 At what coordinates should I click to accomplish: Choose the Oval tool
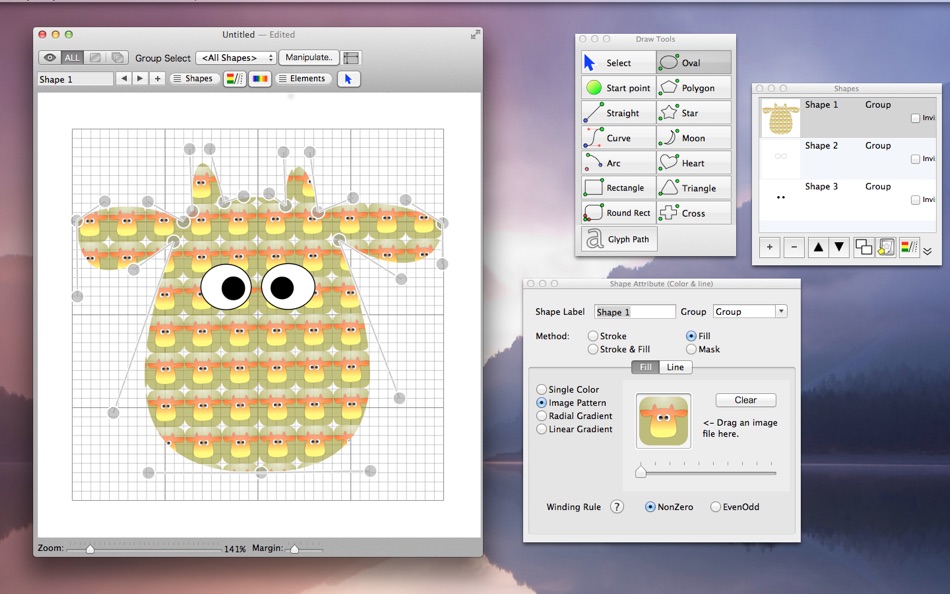click(x=694, y=62)
